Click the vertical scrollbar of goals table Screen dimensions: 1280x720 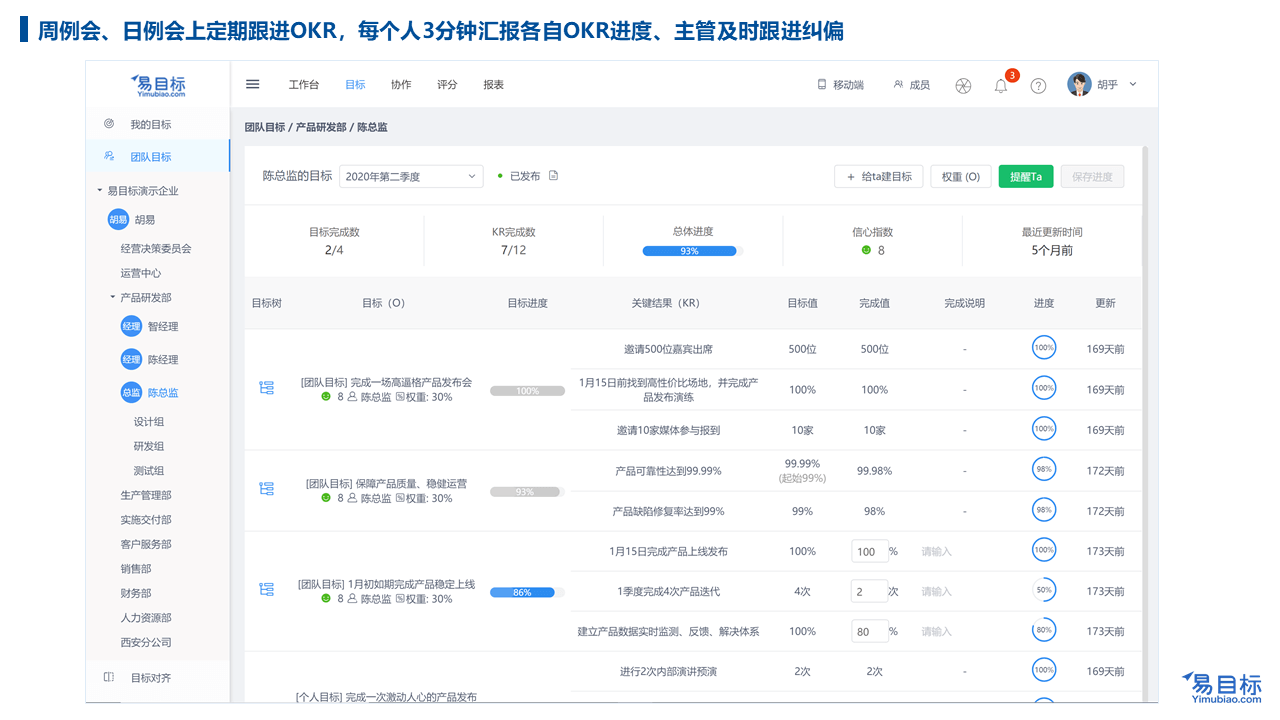click(1145, 425)
